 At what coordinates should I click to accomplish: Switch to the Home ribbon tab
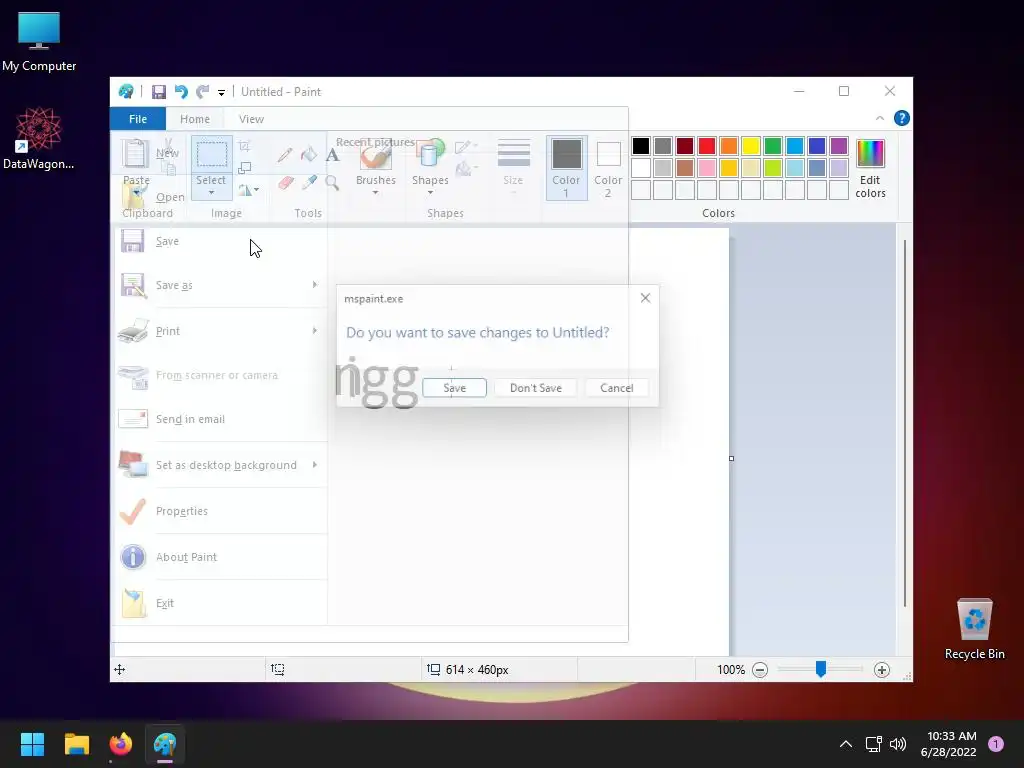tap(195, 119)
